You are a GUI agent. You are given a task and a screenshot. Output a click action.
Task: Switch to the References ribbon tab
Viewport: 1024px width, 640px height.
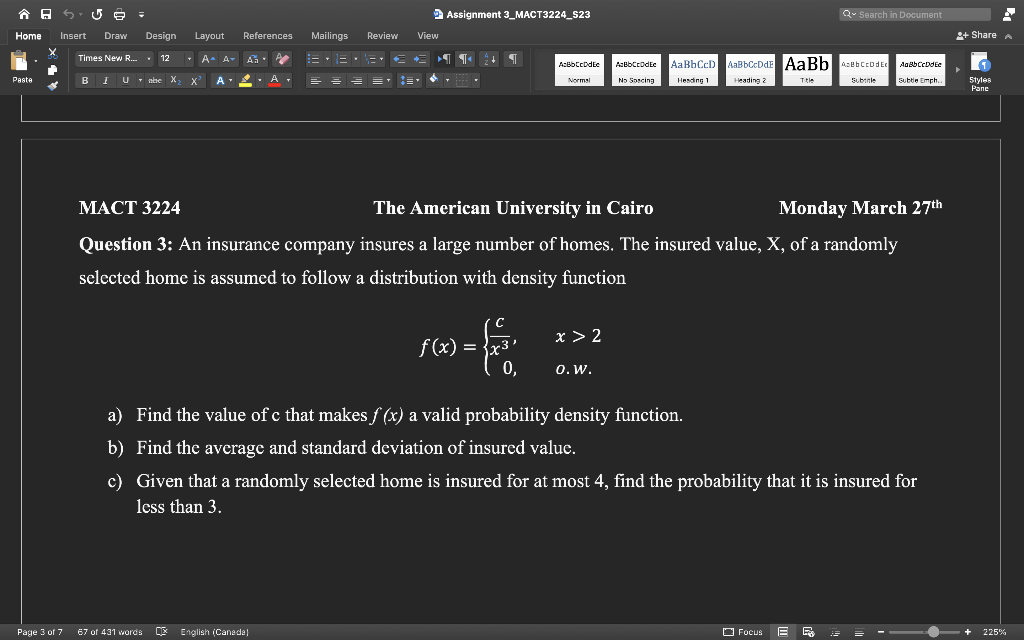(x=267, y=35)
